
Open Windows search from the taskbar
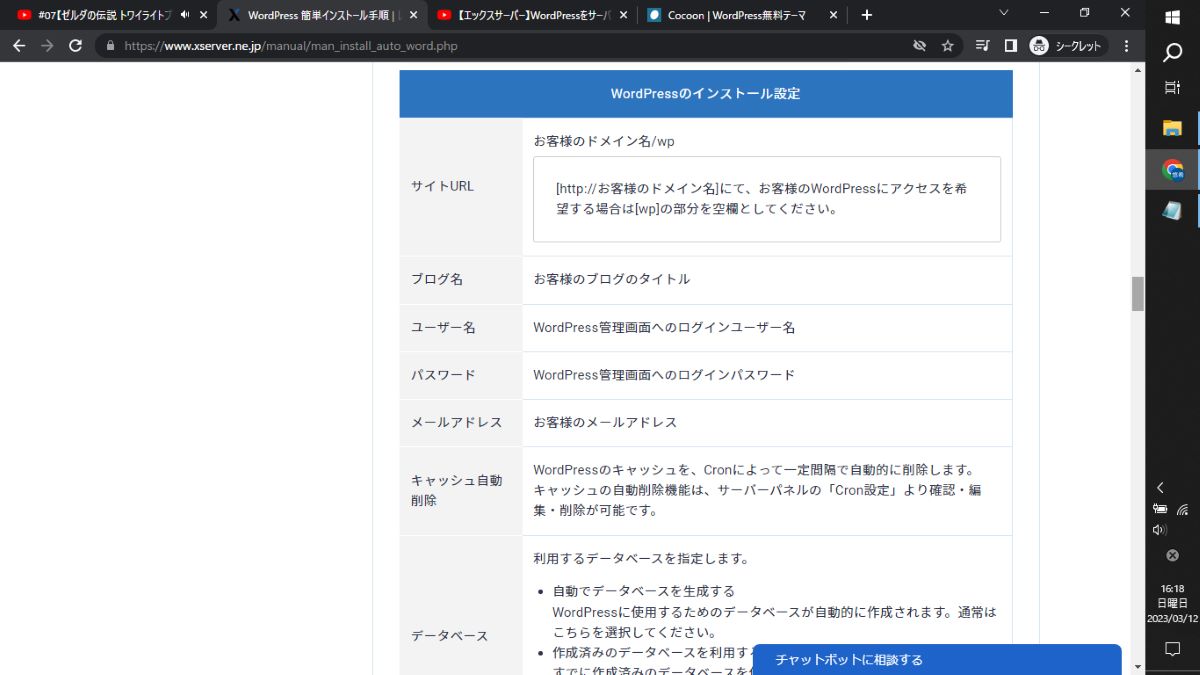click(x=1173, y=52)
